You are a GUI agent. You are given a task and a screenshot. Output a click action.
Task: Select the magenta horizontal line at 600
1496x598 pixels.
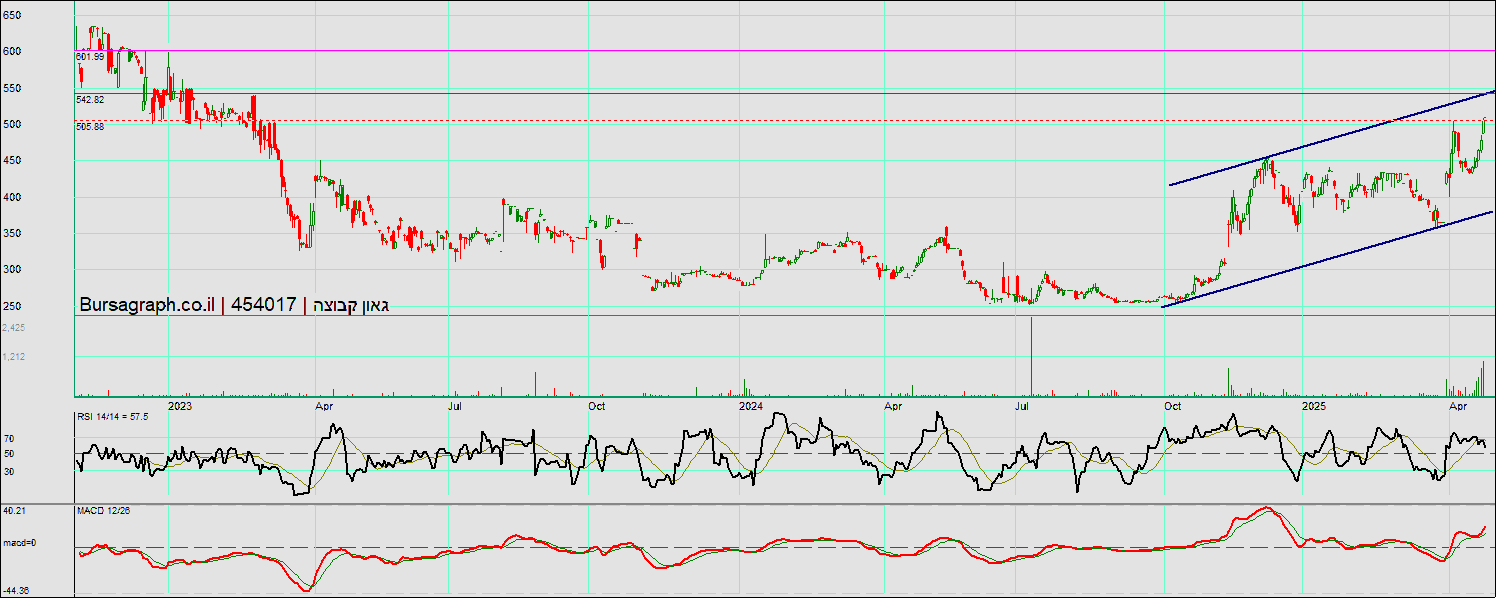coord(800,50)
